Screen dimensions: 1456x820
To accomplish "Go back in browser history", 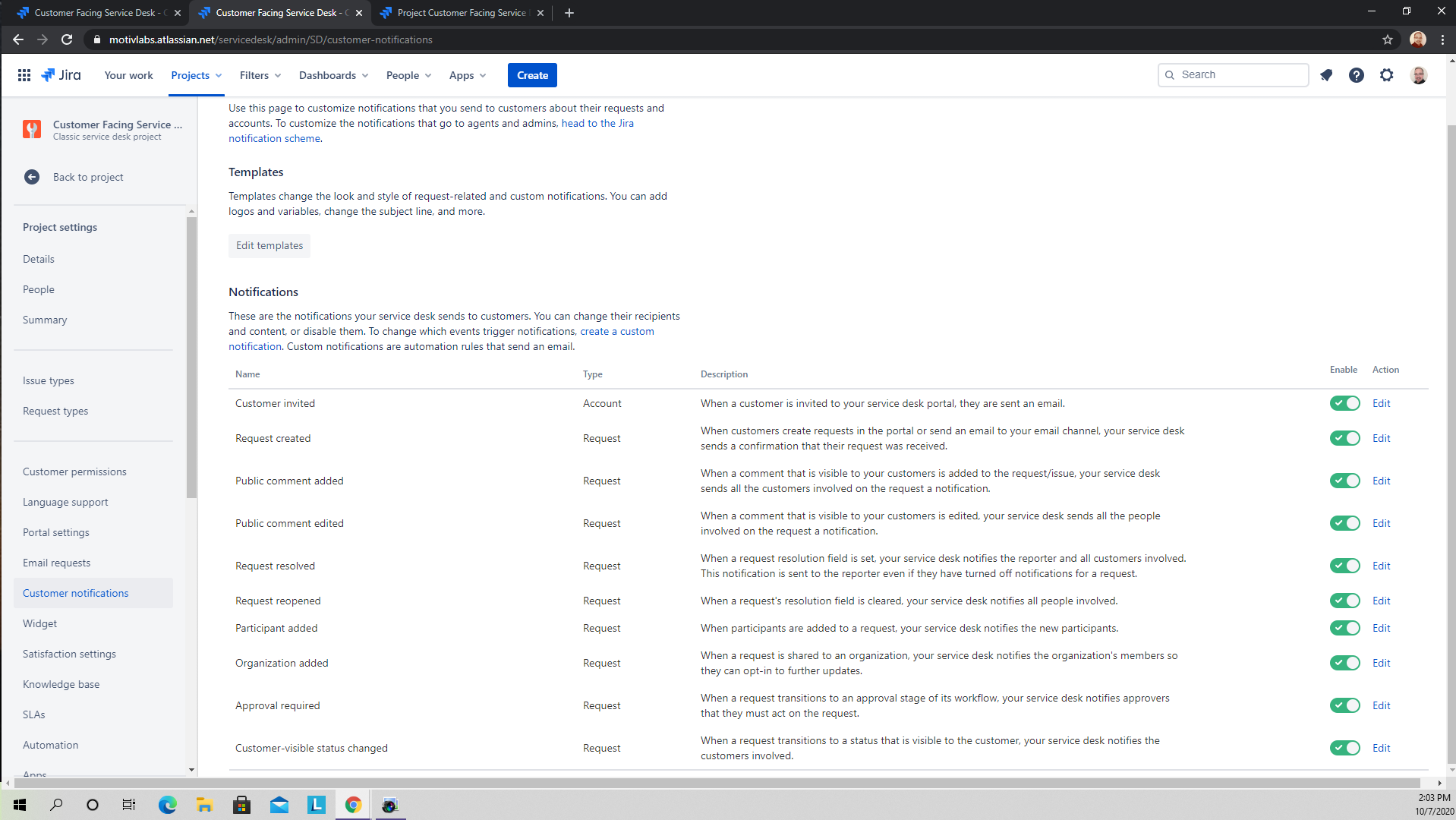I will 18,39.
